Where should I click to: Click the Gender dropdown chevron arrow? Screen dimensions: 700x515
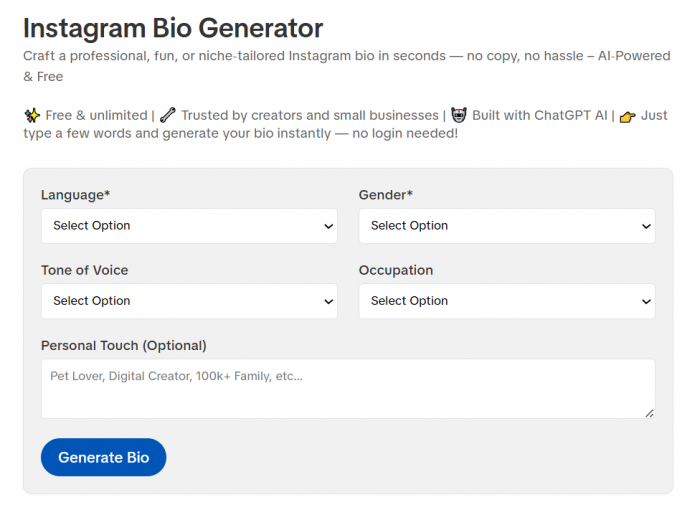(x=646, y=226)
